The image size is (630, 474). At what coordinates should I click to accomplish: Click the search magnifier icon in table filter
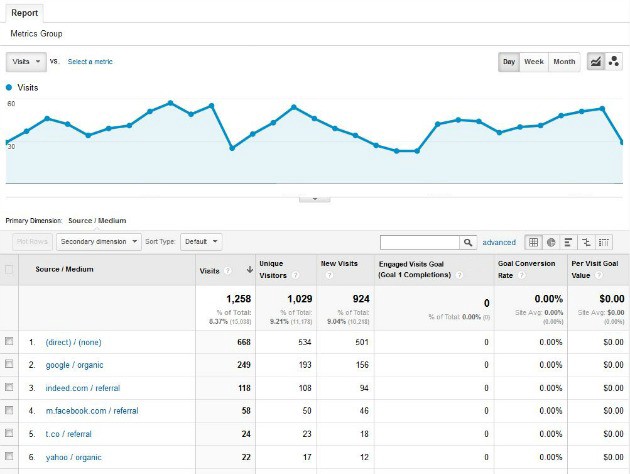pyautogui.click(x=468, y=242)
